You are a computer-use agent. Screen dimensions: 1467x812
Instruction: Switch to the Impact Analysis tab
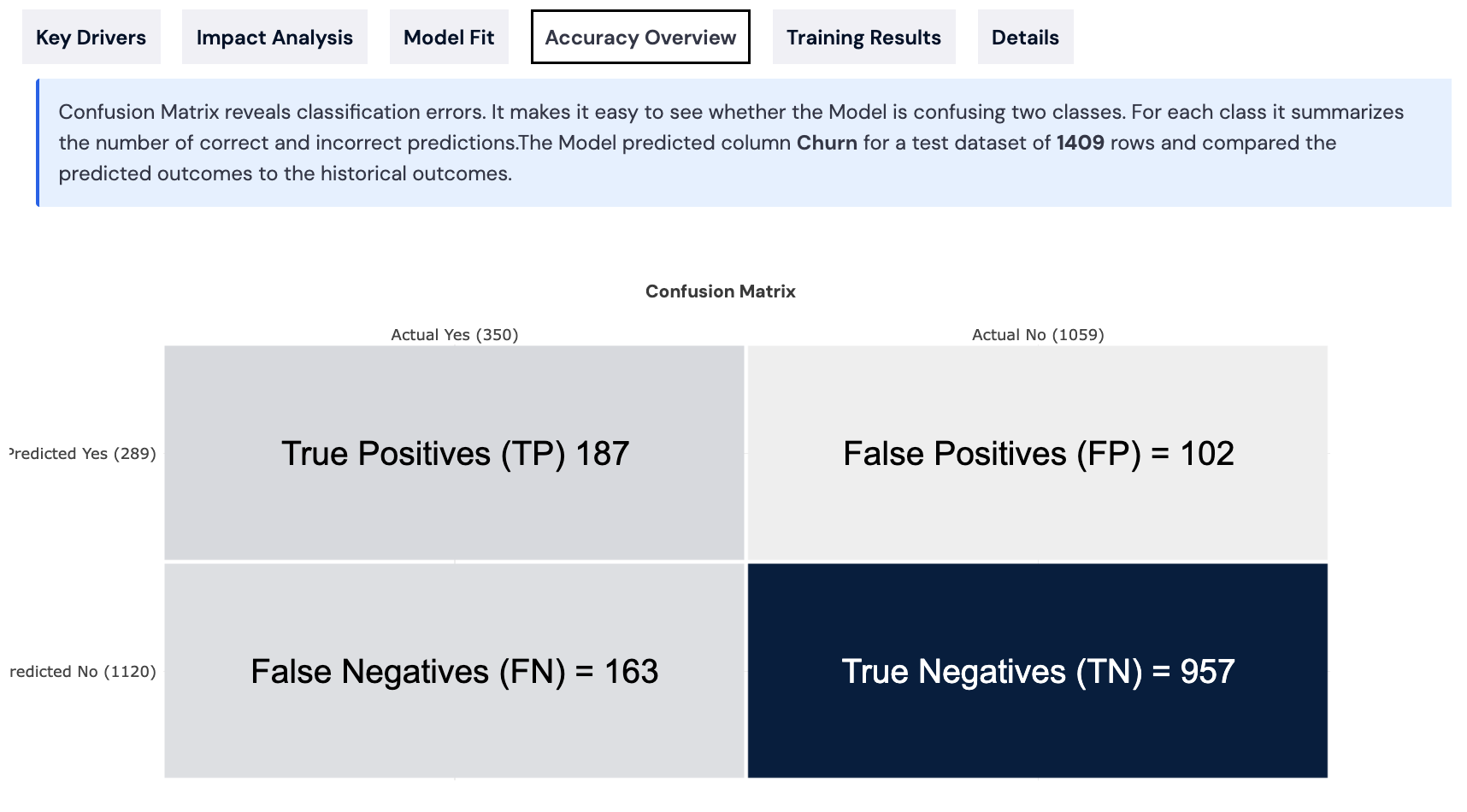(x=274, y=38)
